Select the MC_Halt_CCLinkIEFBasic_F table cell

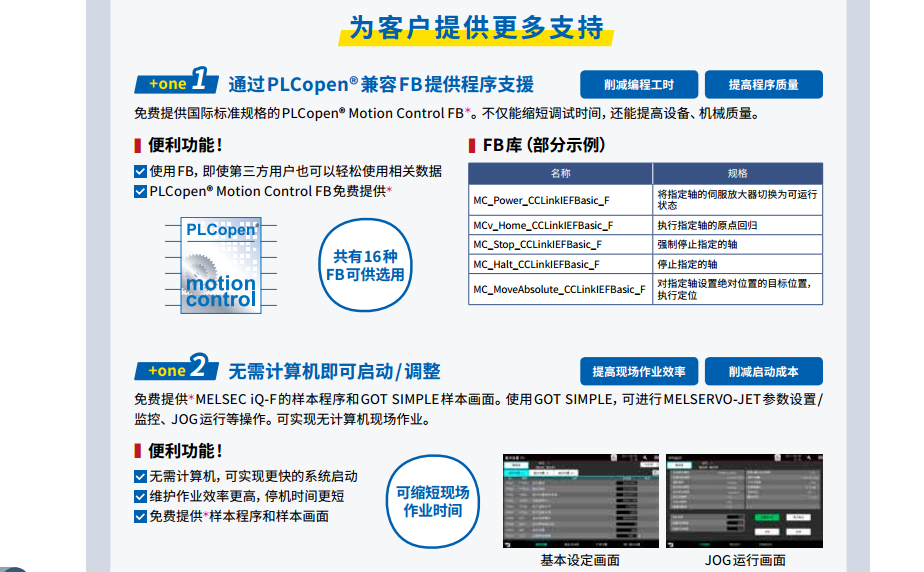click(560, 264)
